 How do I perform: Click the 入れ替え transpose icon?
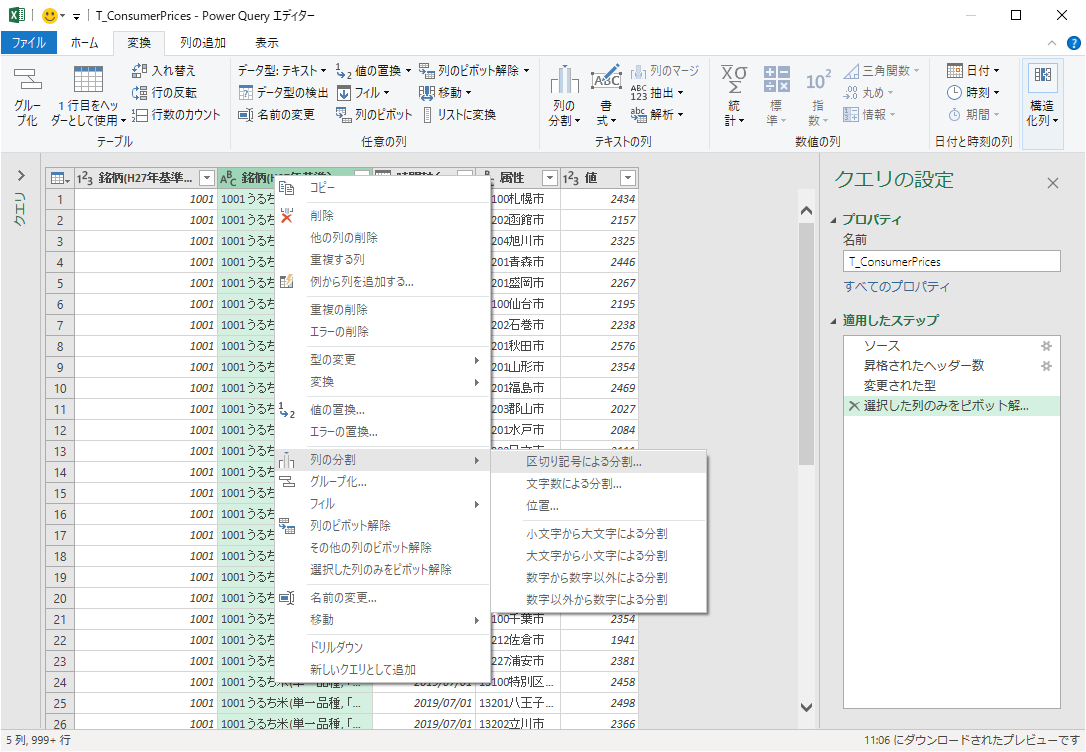coord(140,71)
